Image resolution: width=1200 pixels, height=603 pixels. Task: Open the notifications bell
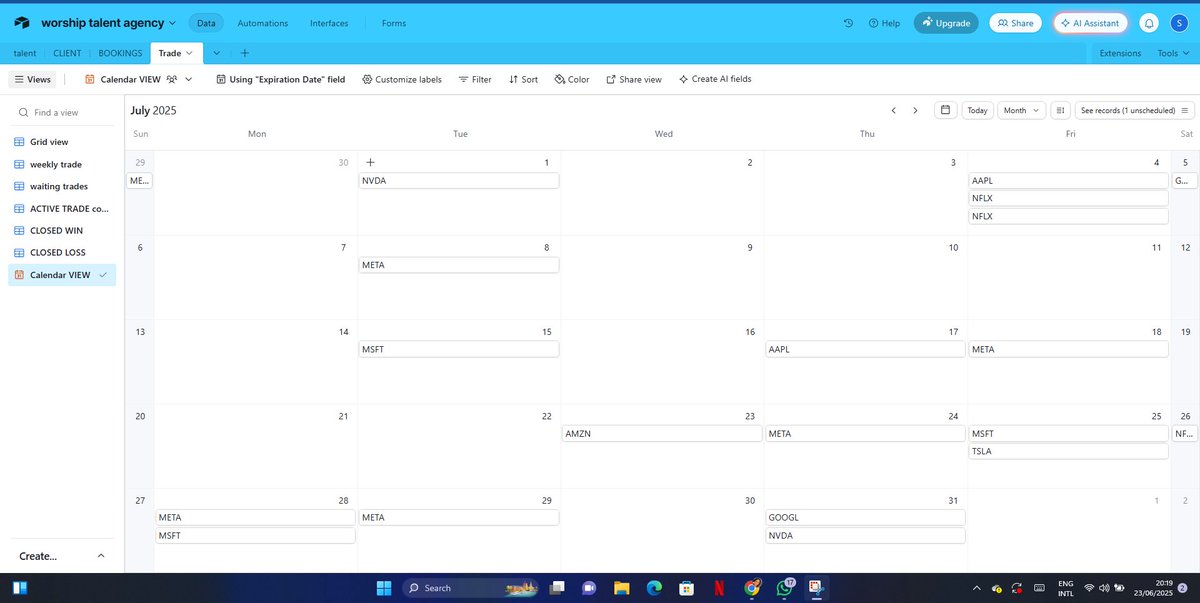1150,23
